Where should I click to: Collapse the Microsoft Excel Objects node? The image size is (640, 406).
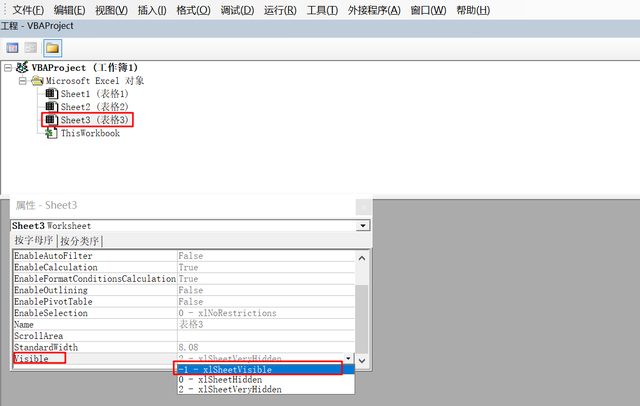pos(23,81)
